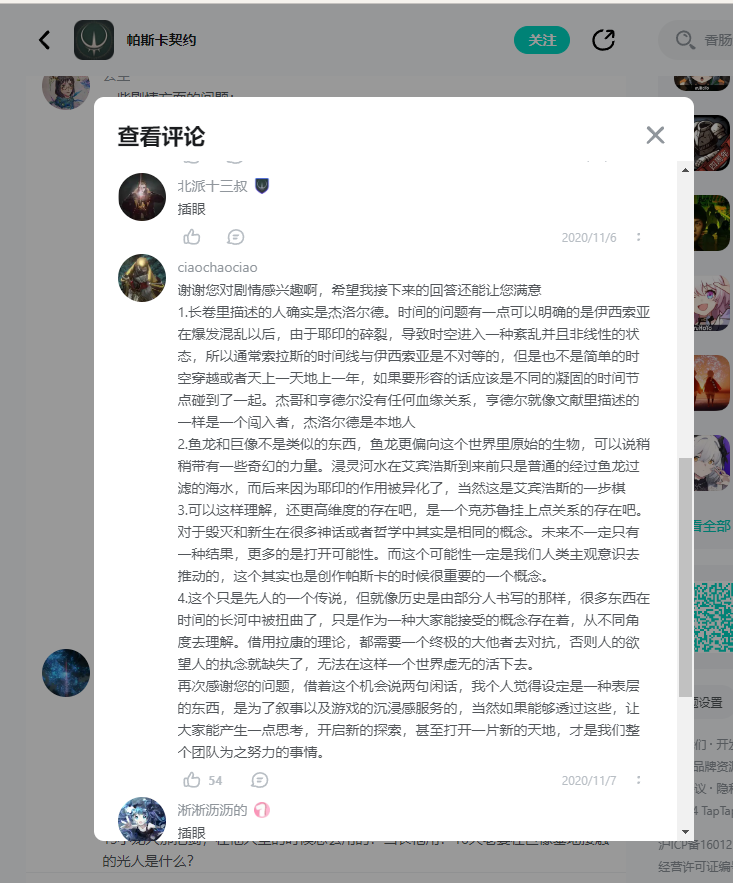This screenshot has width=733, height=883.
Task: Click the comments scrollbar down arrow
Action: tap(685, 832)
